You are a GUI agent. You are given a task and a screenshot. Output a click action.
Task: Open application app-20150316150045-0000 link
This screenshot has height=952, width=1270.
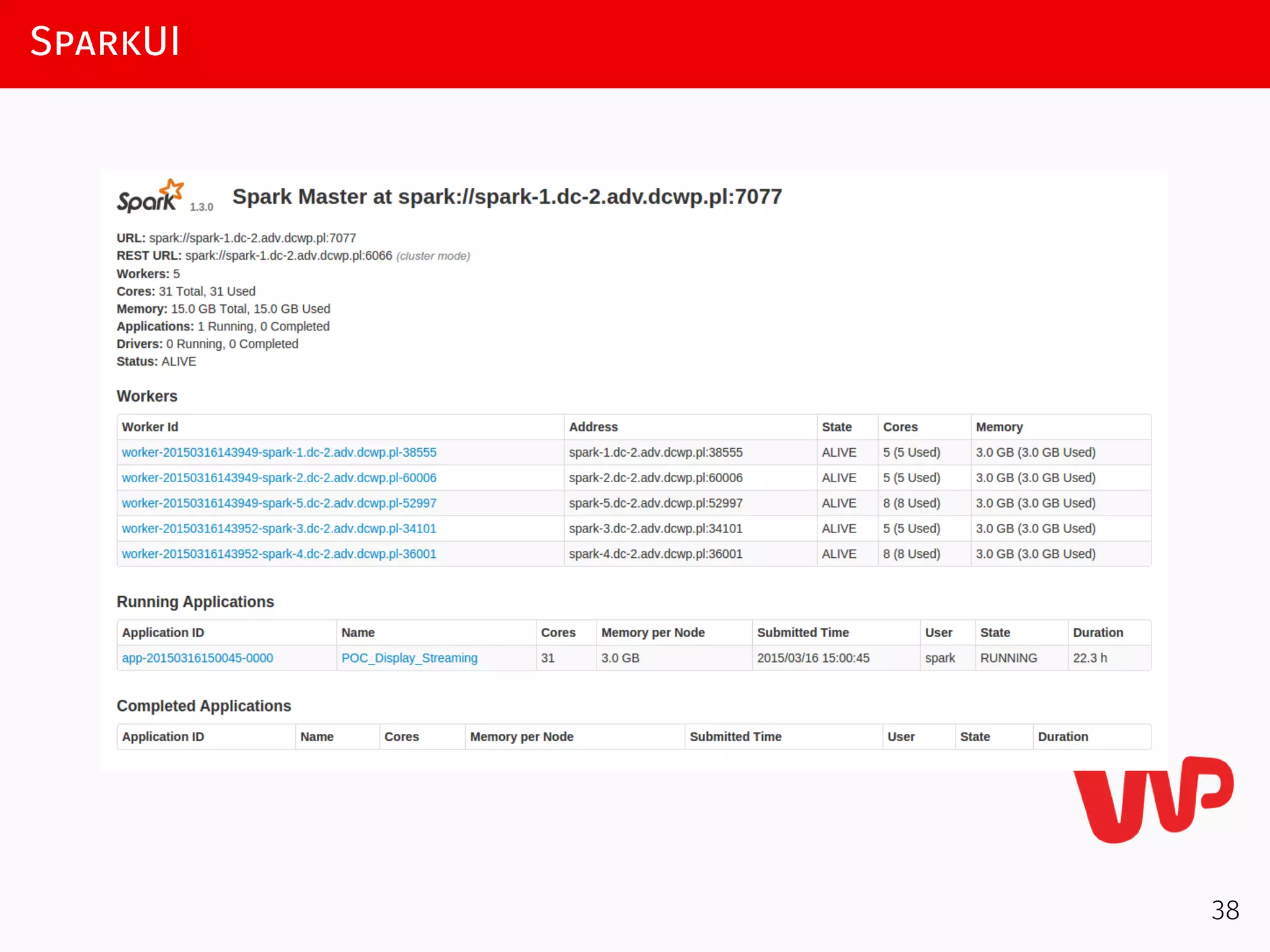coord(197,658)
